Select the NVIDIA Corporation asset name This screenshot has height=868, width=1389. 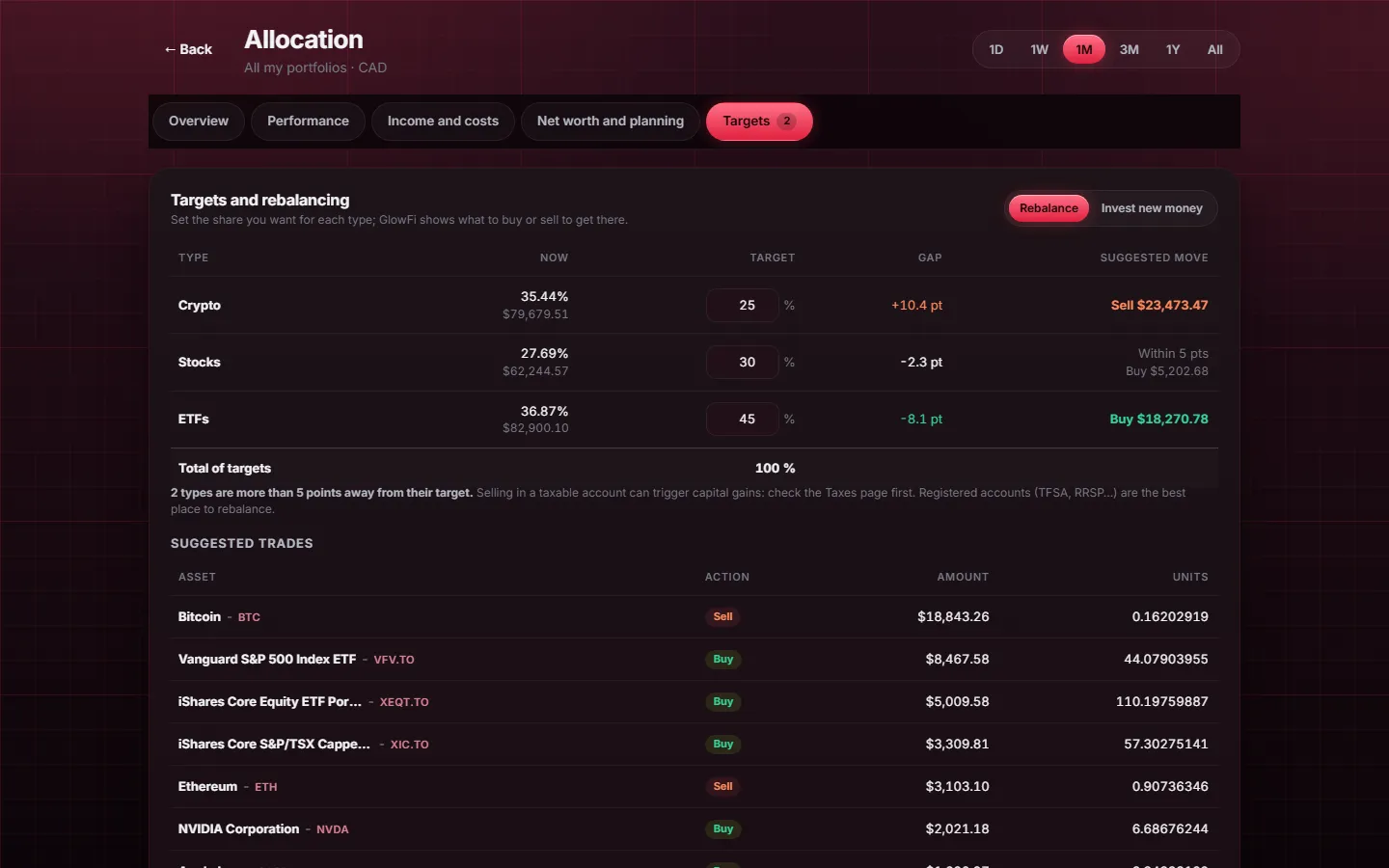(238, 828)
